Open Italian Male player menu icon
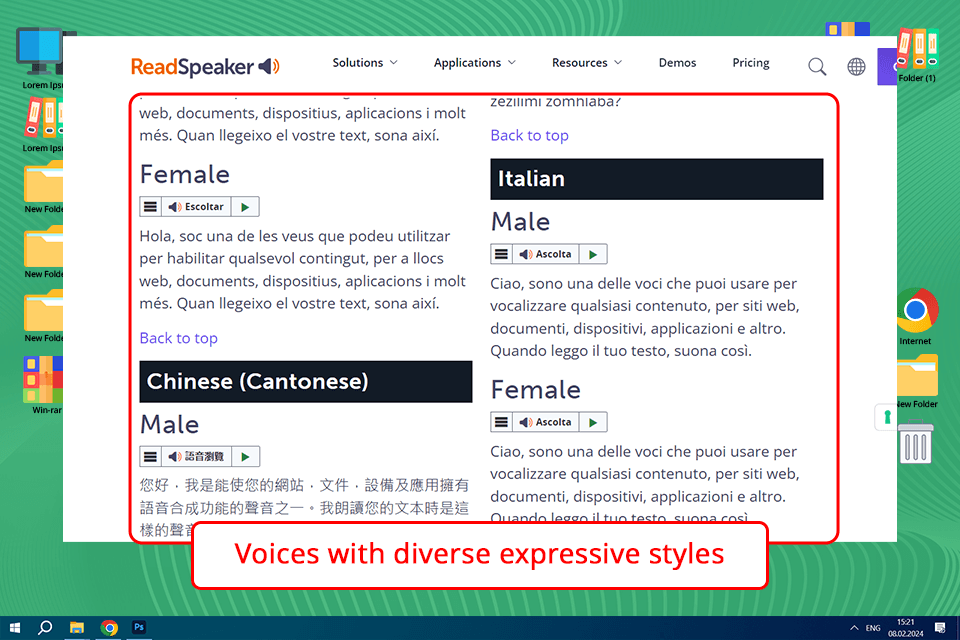 pyautogui.click(x=501, y=254)
